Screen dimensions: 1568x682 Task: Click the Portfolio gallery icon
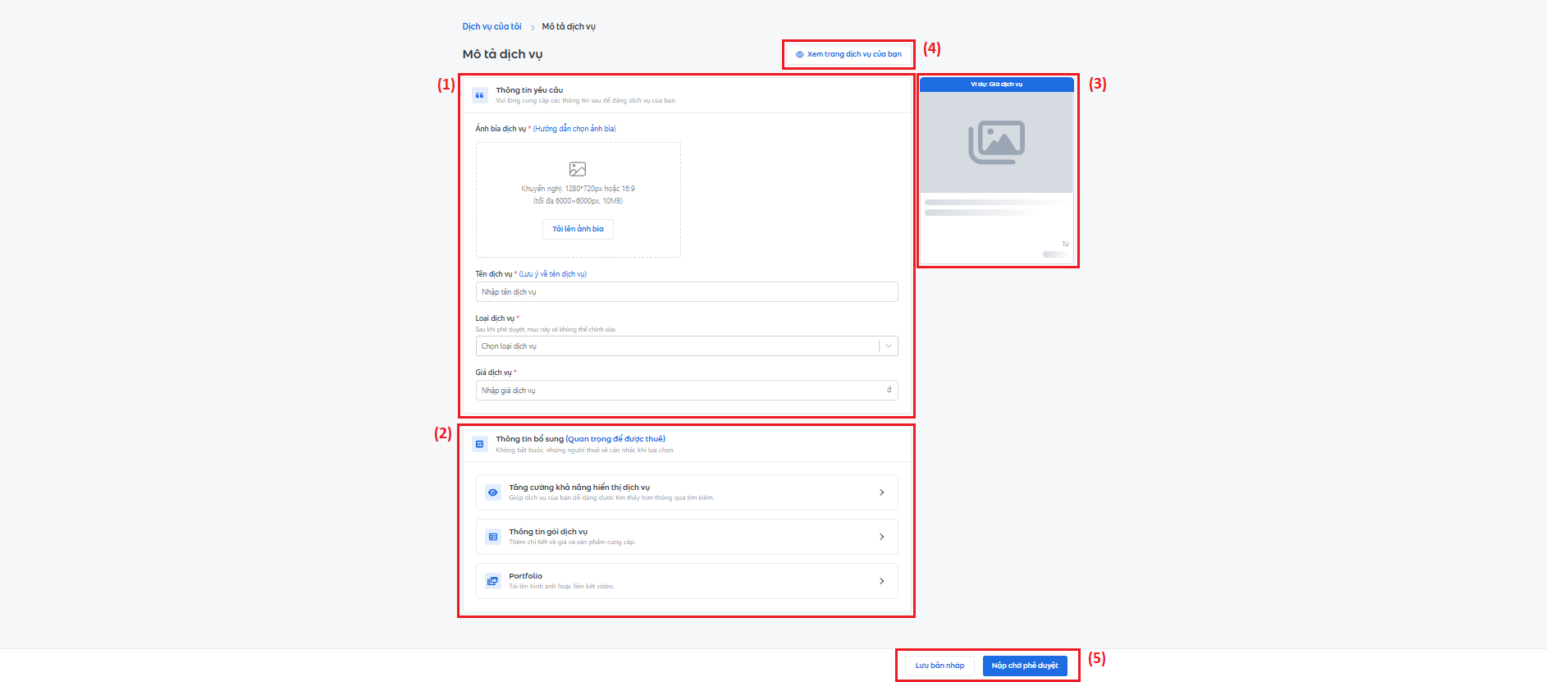click(493, 581)
